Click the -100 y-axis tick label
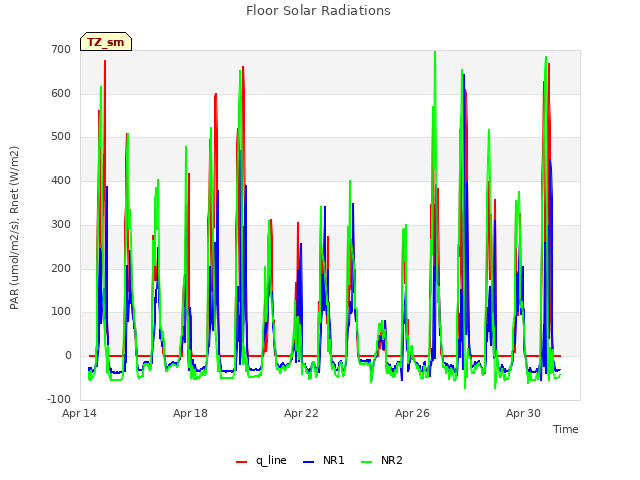The height and width of the screenshot is (480, 640). coord(59,399)
